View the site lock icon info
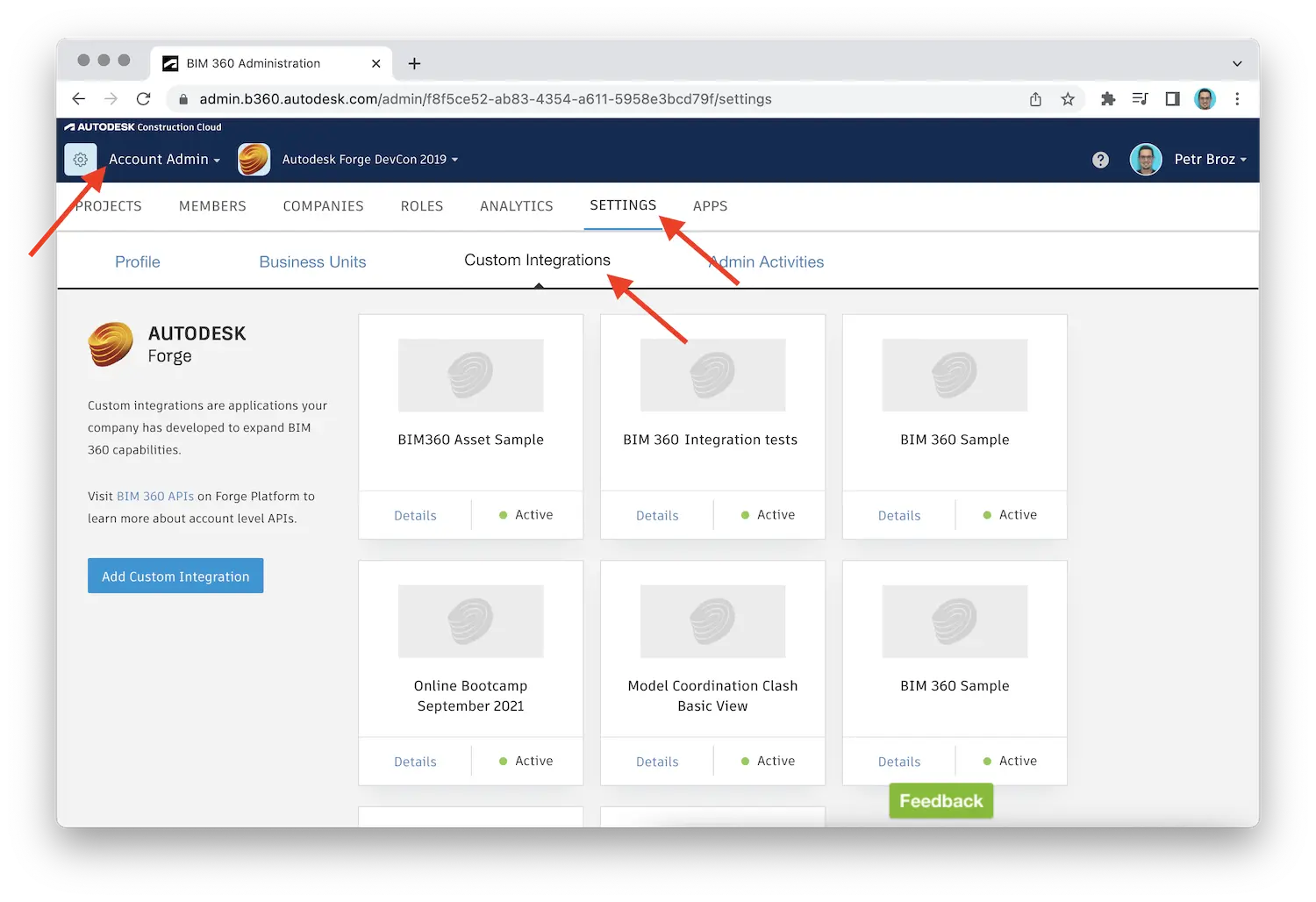 (x=183, y=99)
